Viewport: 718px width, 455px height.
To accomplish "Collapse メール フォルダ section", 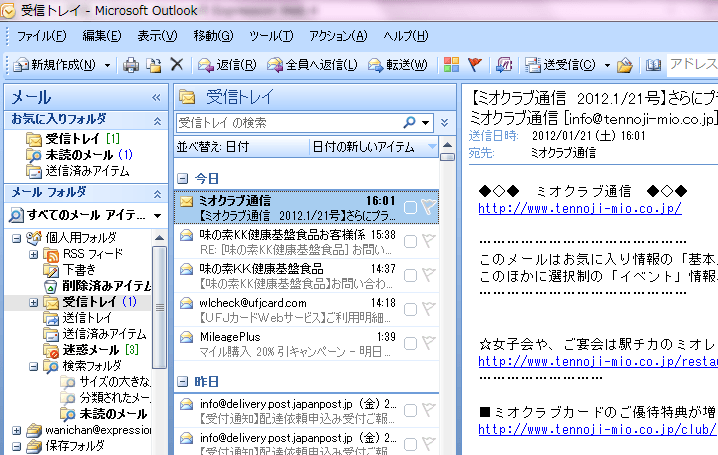I will click(157, 194).
